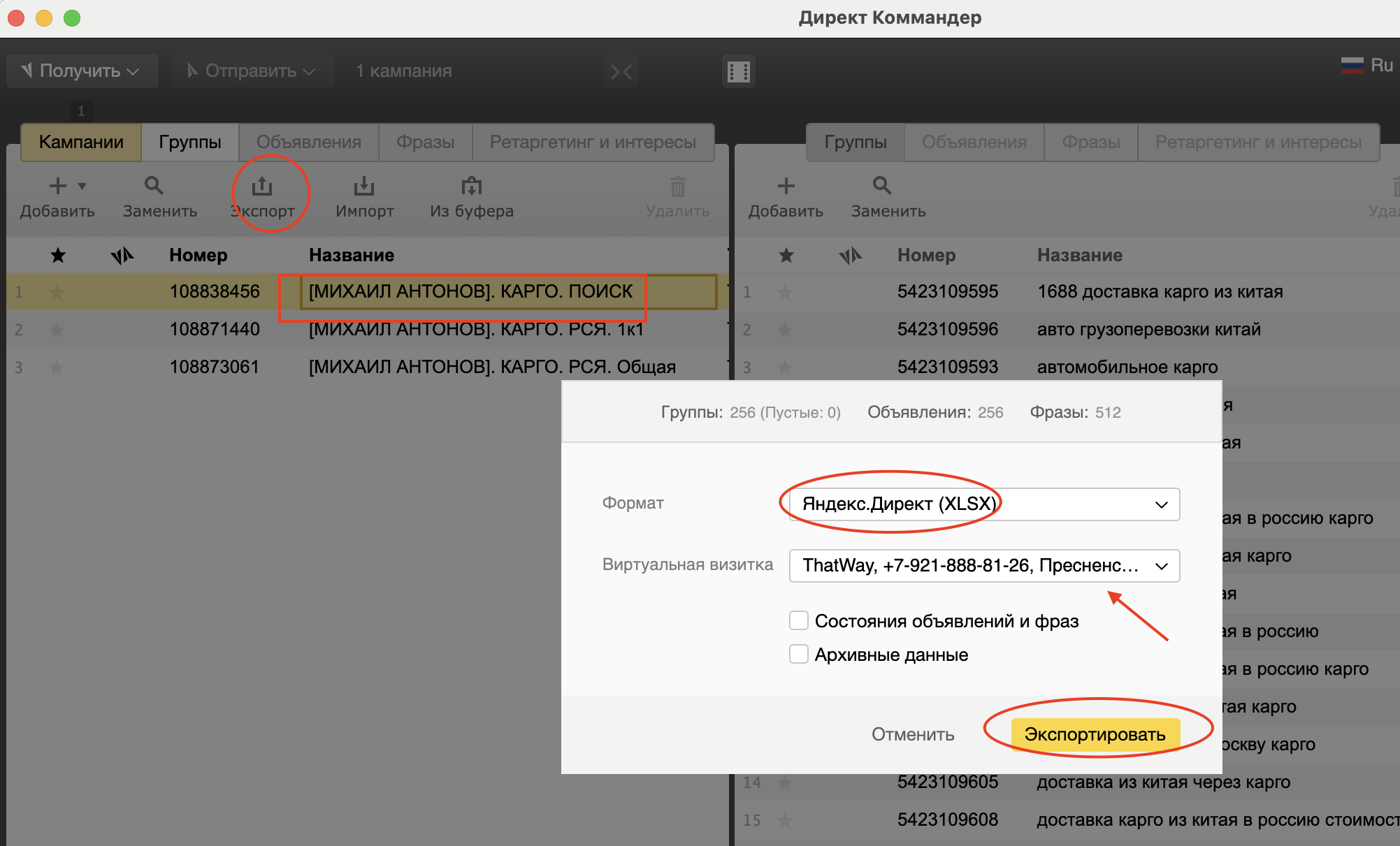
Task: Star group 5423109593
Action: [x=785, y=367]
